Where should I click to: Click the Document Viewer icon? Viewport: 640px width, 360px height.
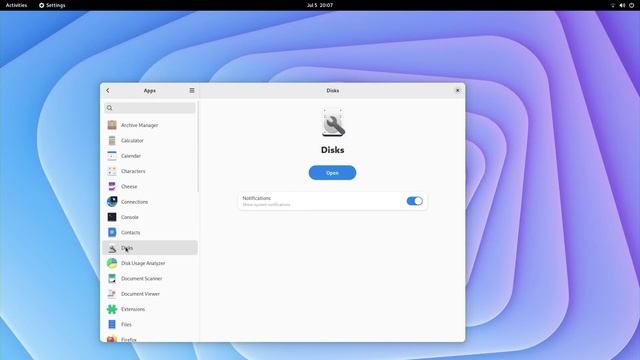pos(112,294)
